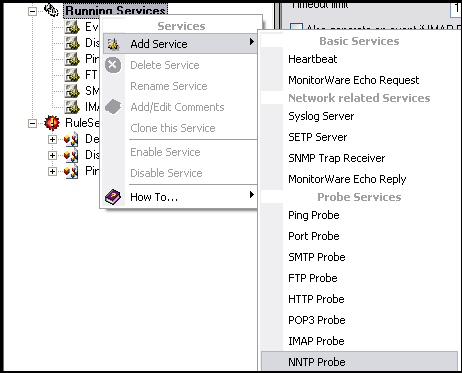
Task: Click the How To book icon
Action: point(113,197)
